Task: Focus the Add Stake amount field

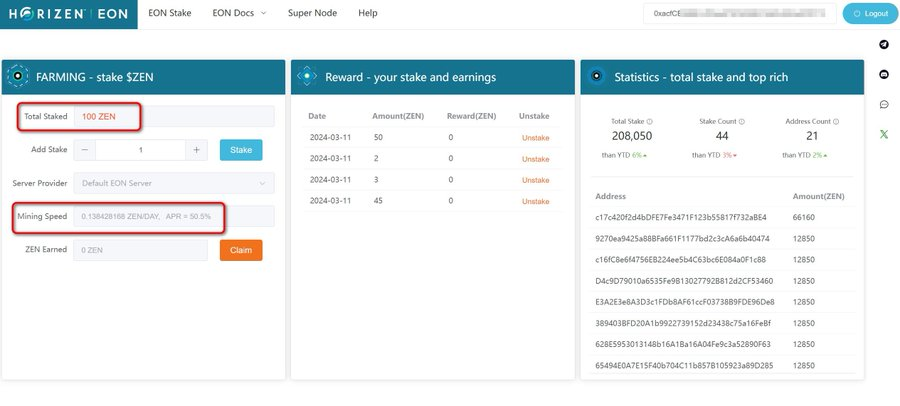Action: (x=141, y=150)
